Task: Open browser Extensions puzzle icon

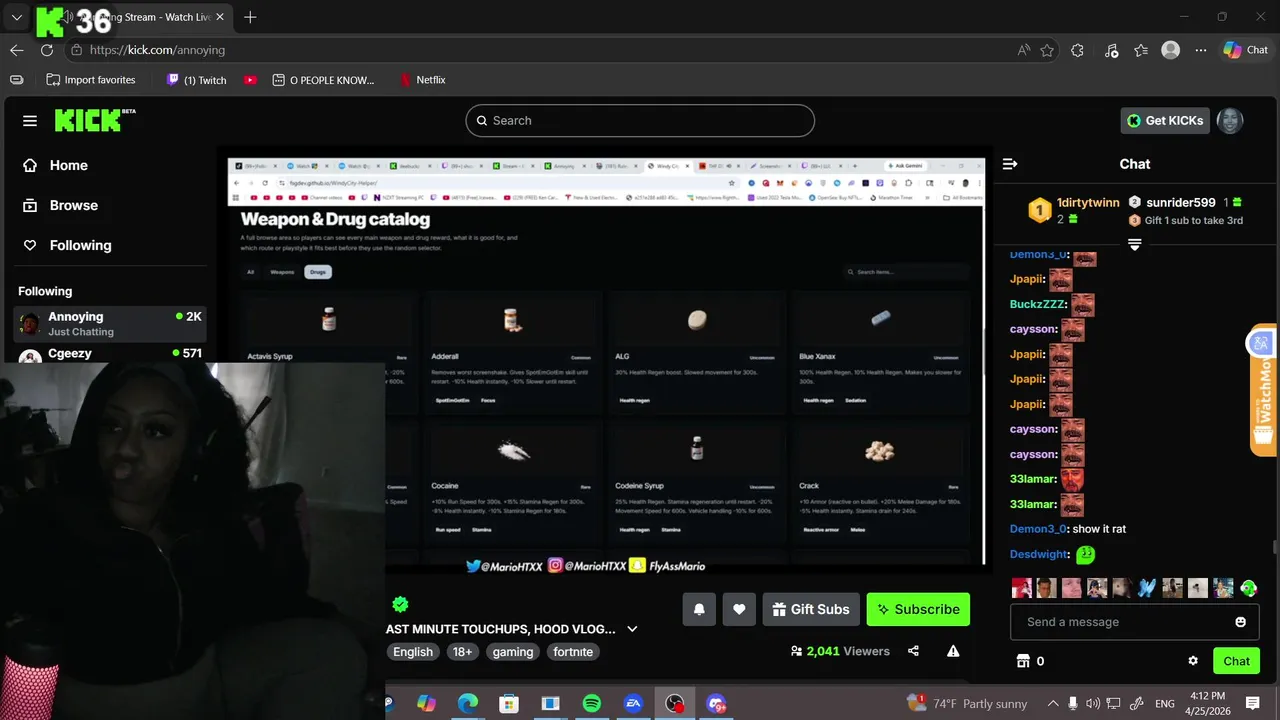Action: pyautogui.click(x=1077, y=50)
